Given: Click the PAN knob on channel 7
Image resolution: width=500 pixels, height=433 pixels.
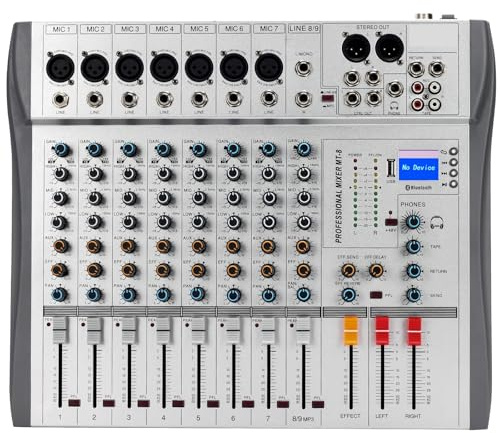Looking at the screenshot, I should (x=268, y=295).
